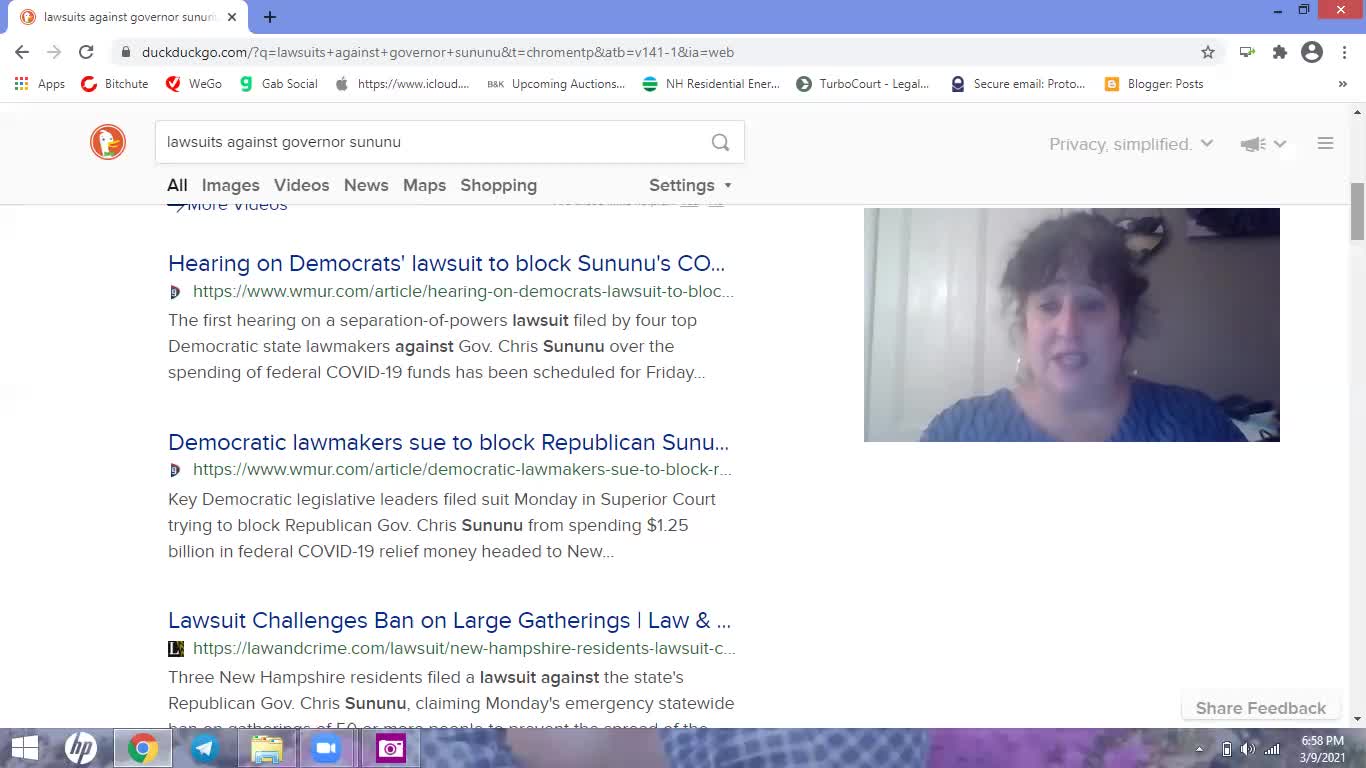Click the battery tray icon
Viewport: 1366px width, 768px height.
(1227, 749)
